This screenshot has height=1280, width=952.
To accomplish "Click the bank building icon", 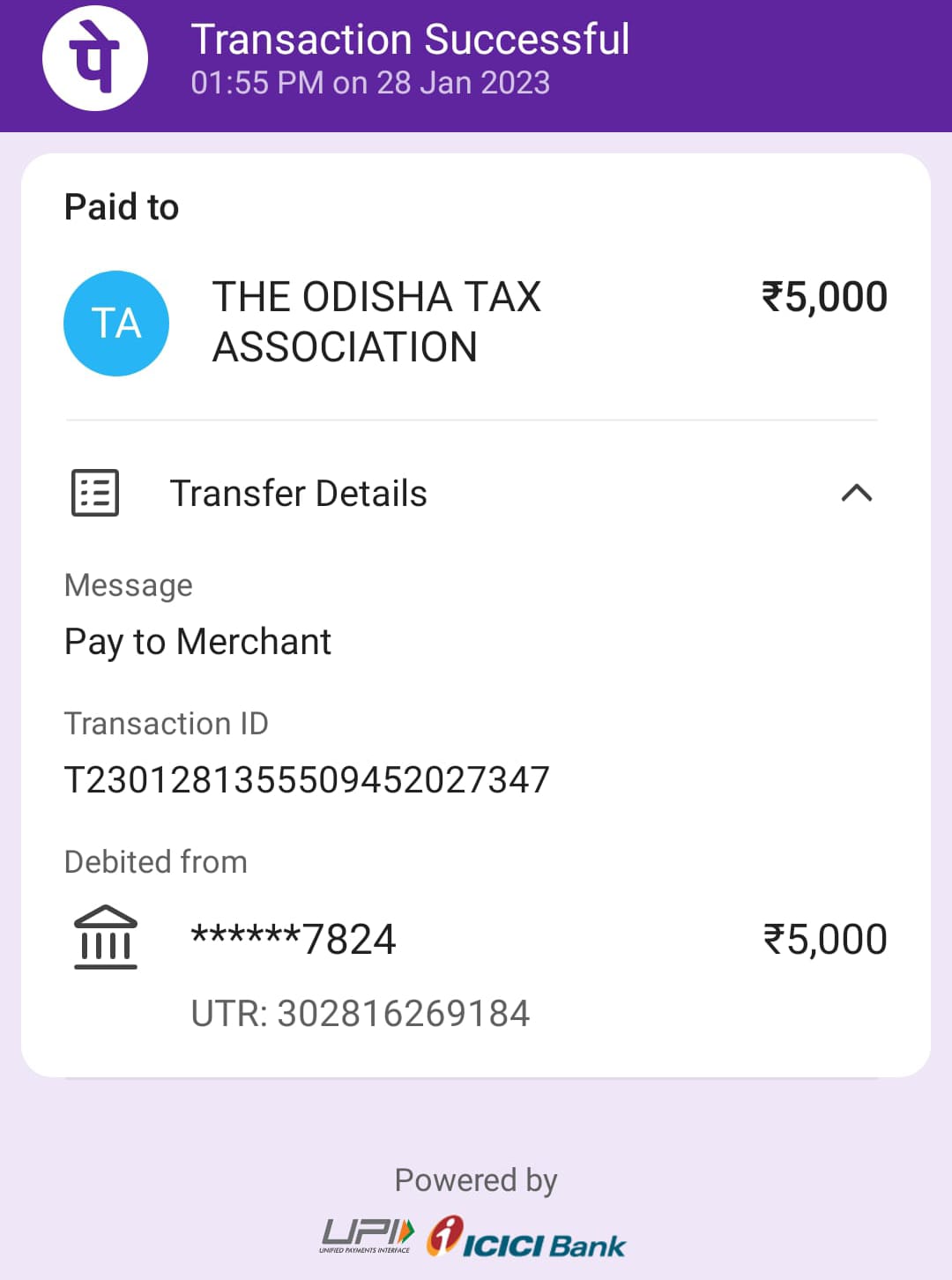I will [x=106, y=937].
